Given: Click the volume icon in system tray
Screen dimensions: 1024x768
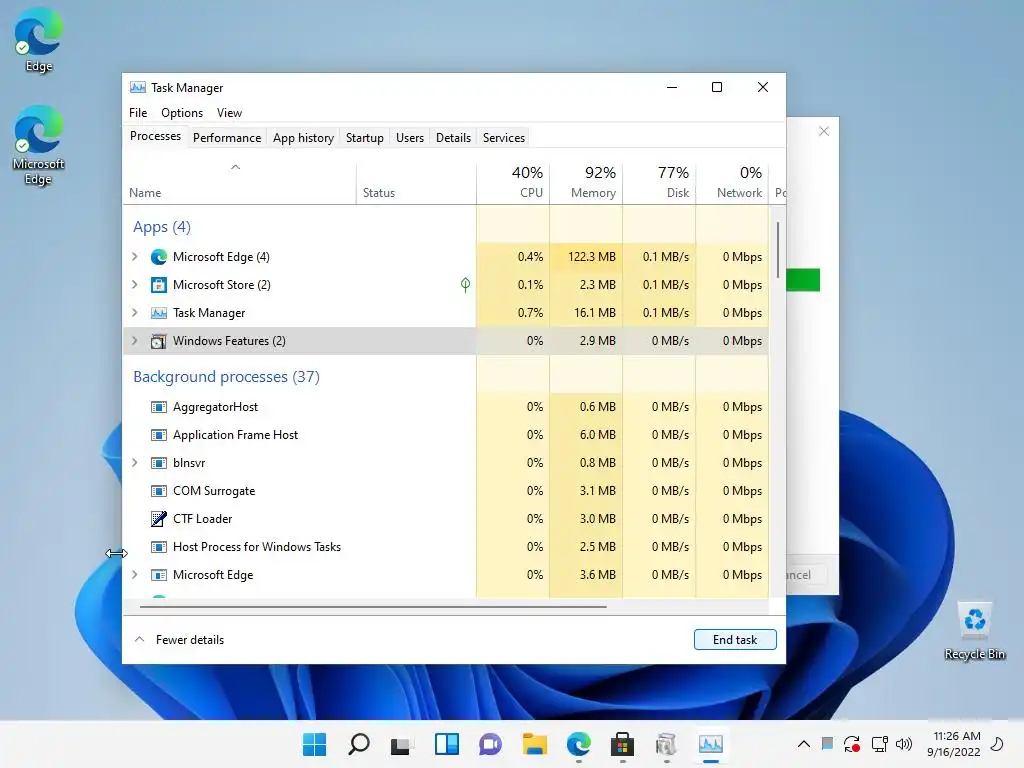Looking at the screenshot, I should (x=904, y=744).
